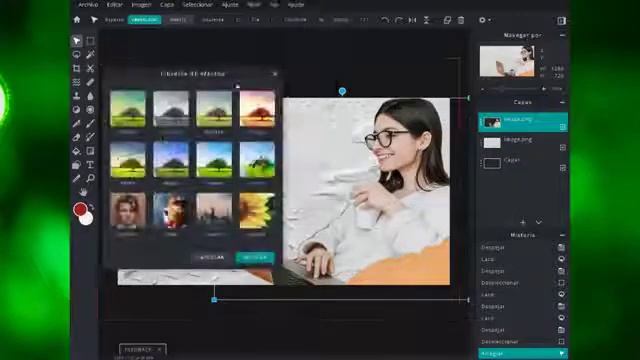Viewport: 640px width, 360px height.
Task: Open the Ajuste menu
Action: (230, 5)
